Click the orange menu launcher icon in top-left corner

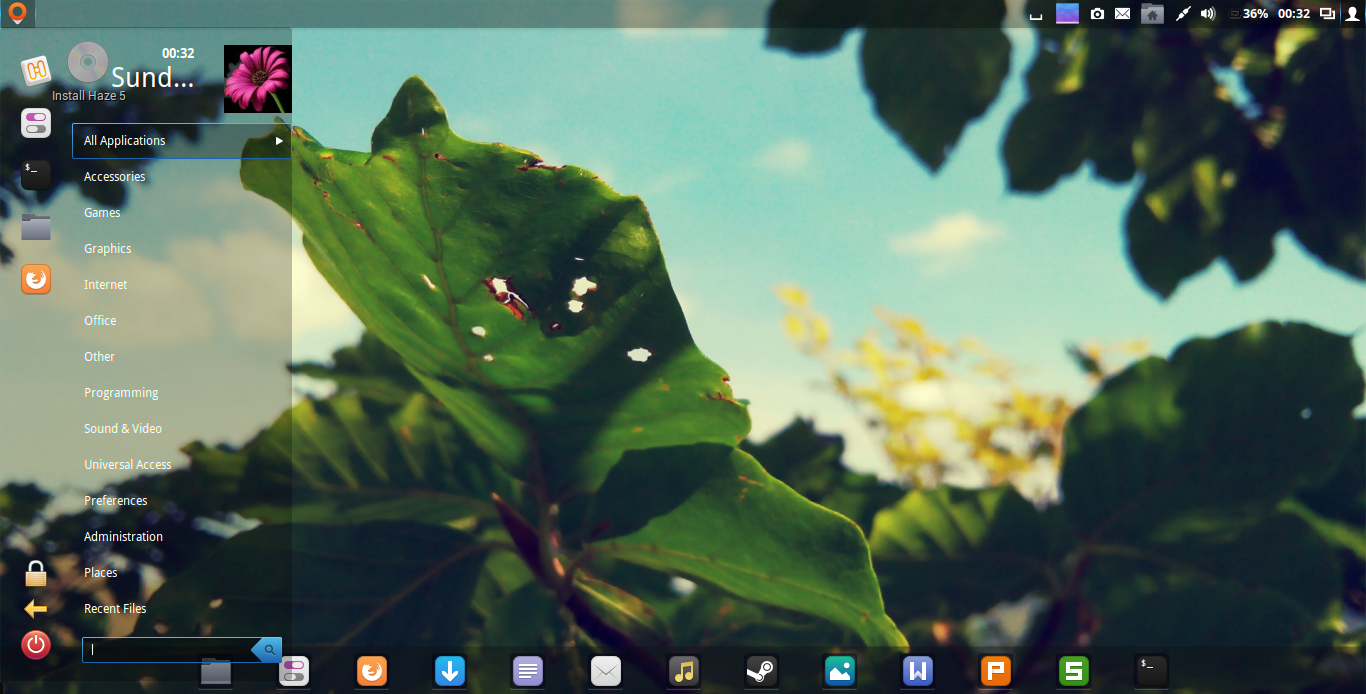[x=17, y=13]
